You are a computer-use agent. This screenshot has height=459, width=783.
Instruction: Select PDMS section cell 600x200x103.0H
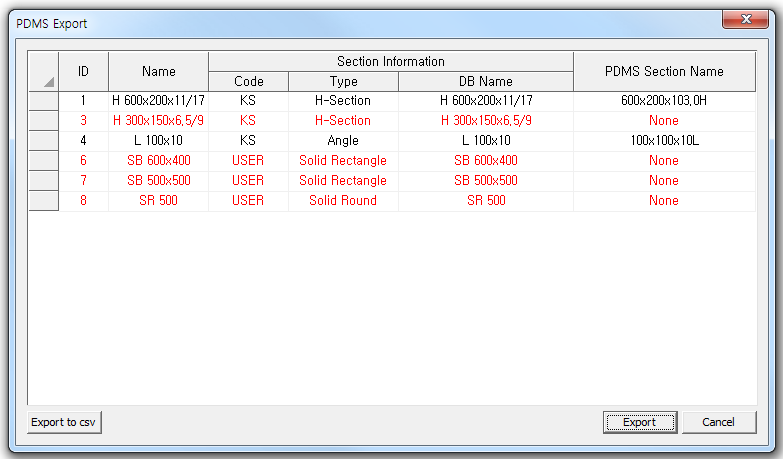(x=663, y=101)
